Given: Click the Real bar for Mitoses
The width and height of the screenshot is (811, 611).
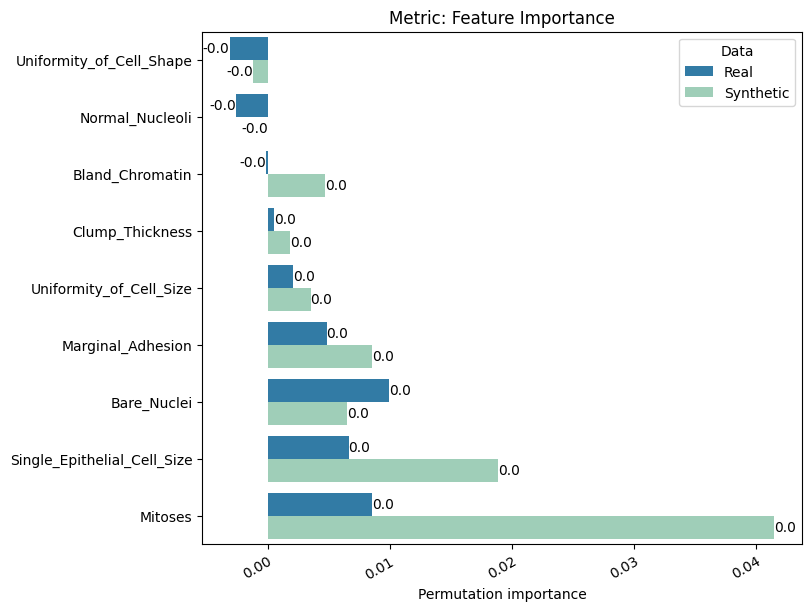Looking at the screenshot, I should pyautogui.click(x=320, y=505).
